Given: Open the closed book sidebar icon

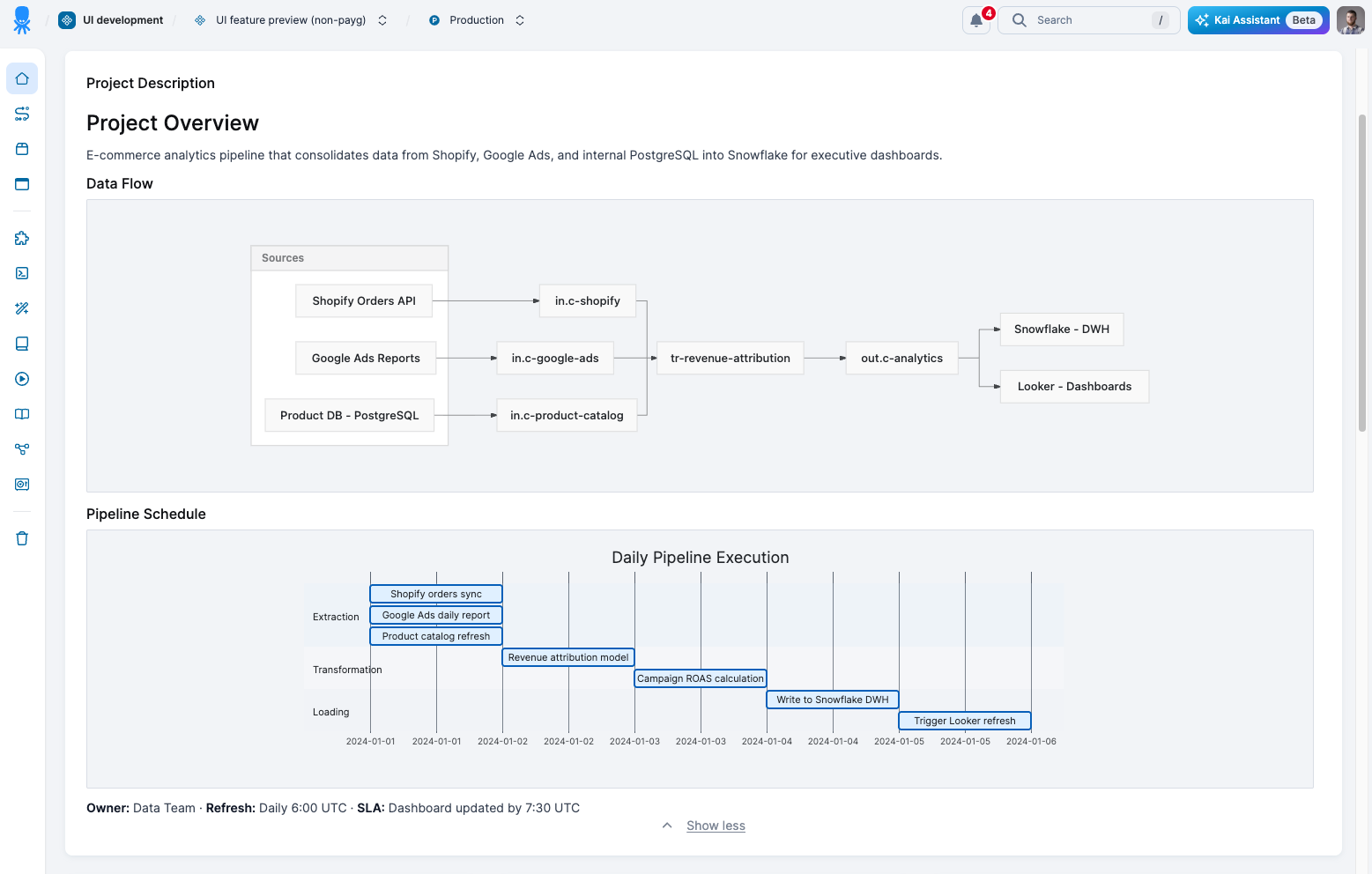Looking at the screenshot, I should tap(22, 344).
